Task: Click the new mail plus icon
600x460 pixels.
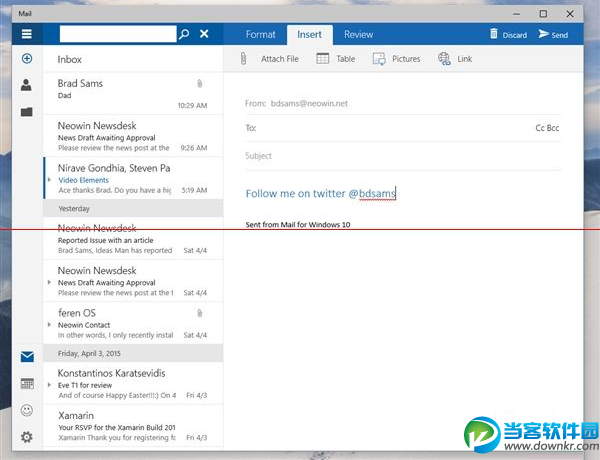Action: (x=26, y=59)
